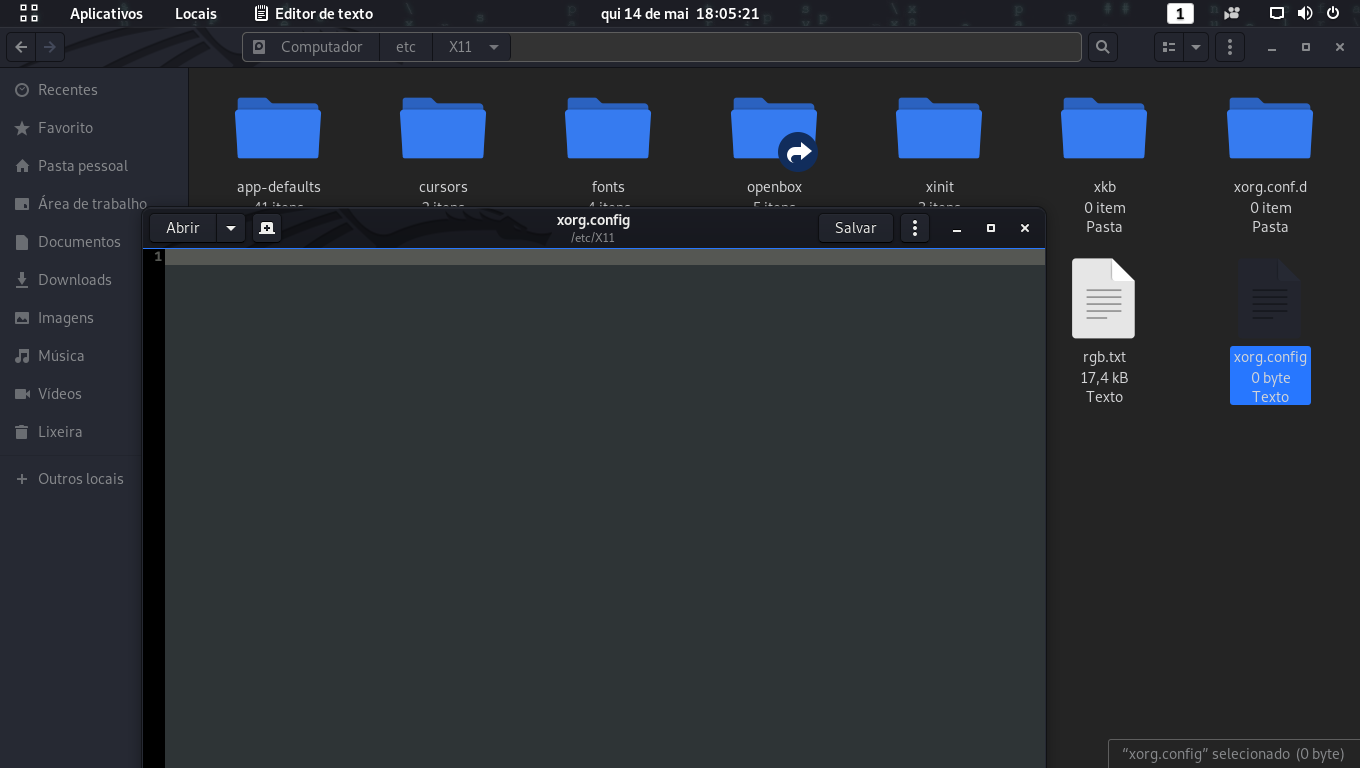1360x768 pixels.
Task: Click the Salvar button
Action: [855, 228]
